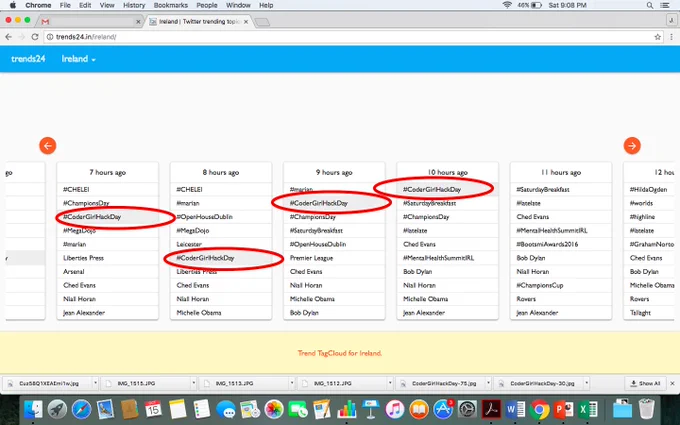
Task: Open options arrow for IMG_1513.JPG download
Action: [291, 383]
